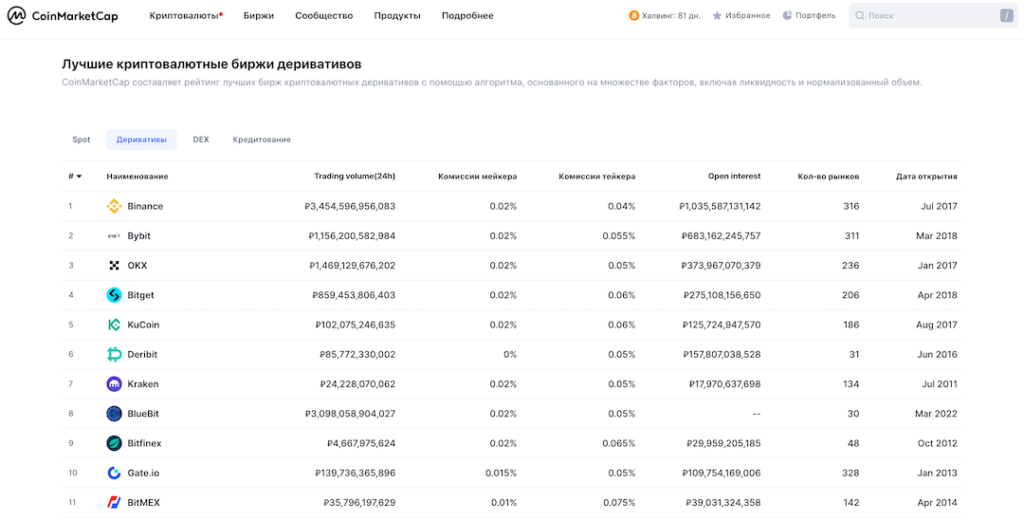The width and height of the screenshot is (1024, 521).
Task: Switch to the DEX tab
Action: pos(201,140)
